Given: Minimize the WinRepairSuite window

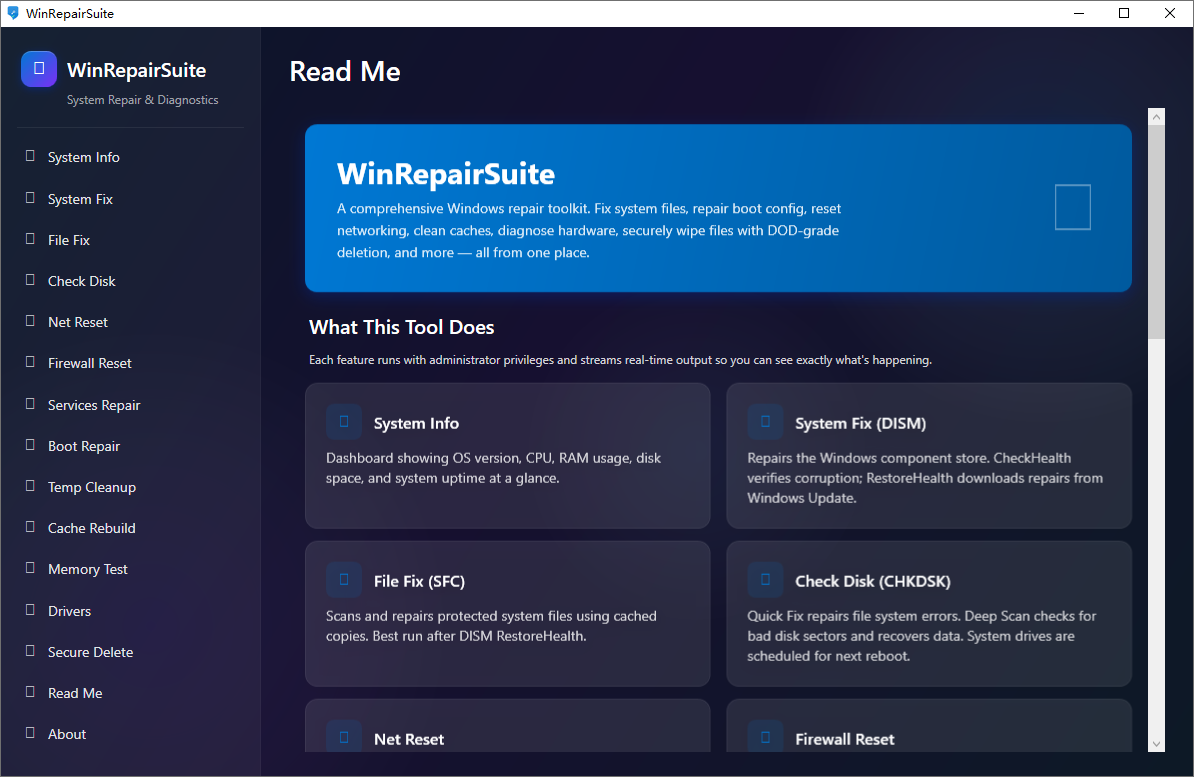Looking at the screenshot, I should (x=1078, y=13).
